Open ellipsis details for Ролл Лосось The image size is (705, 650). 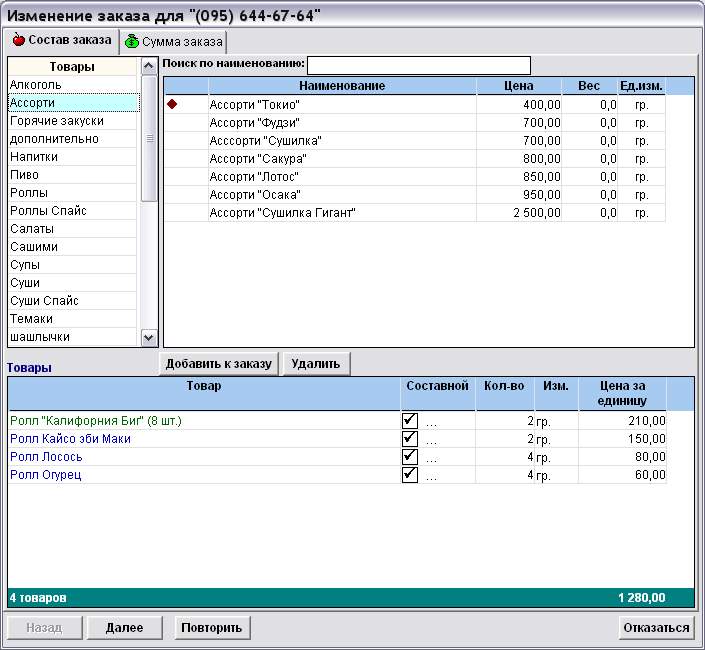(431, 458)
